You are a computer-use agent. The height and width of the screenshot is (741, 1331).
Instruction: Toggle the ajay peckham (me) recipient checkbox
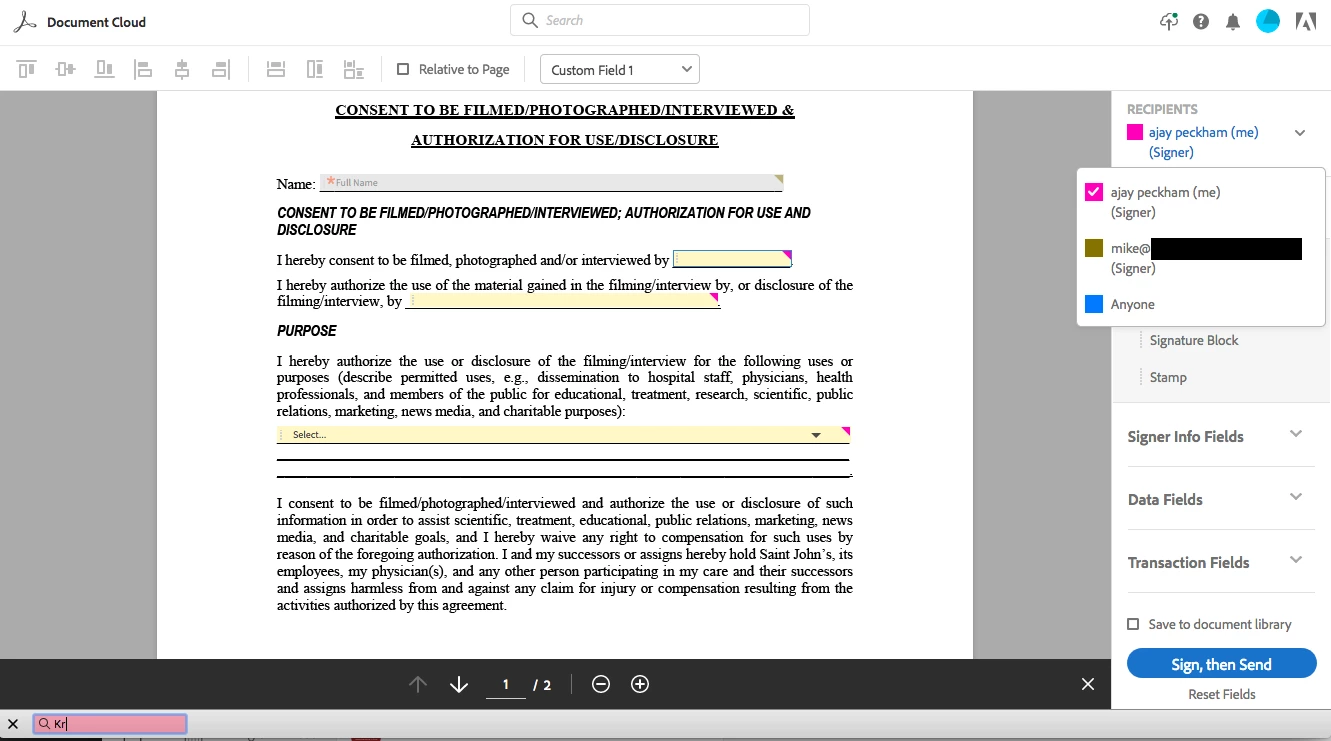click(x=1094, y=192)
